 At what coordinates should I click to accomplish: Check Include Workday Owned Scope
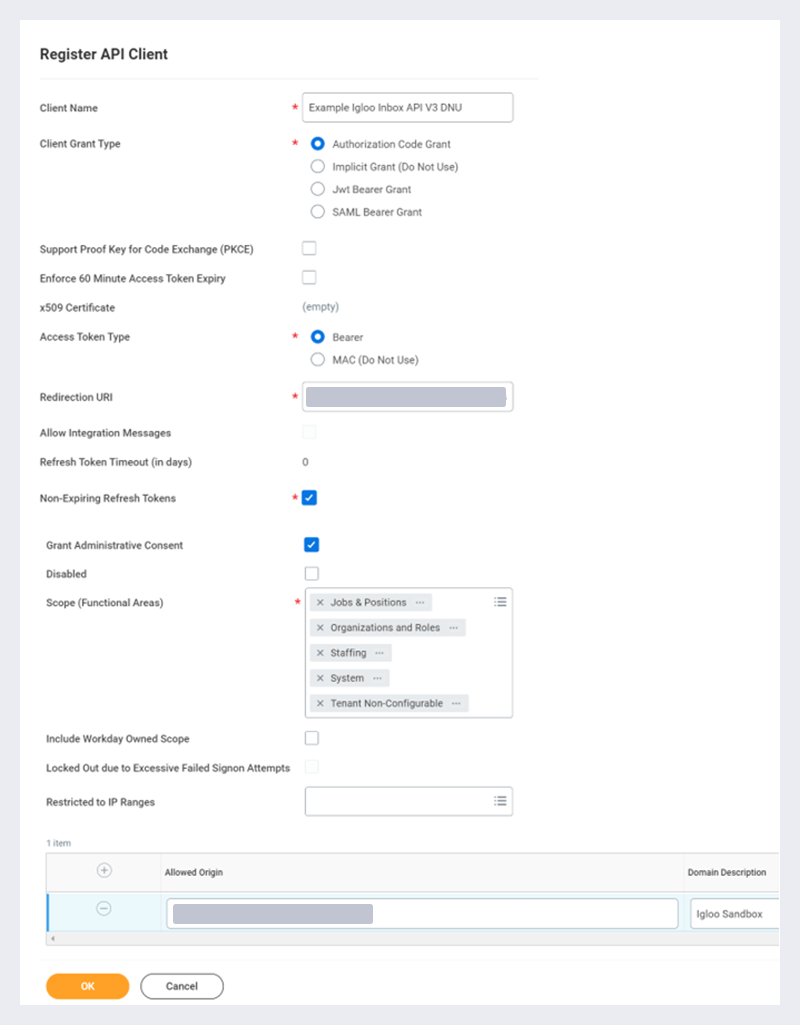click(x=312, y=738)
